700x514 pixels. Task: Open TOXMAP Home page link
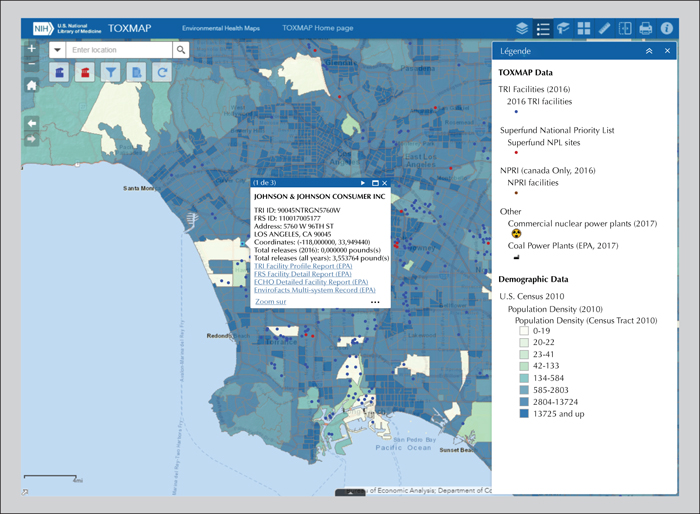point(317,28)
